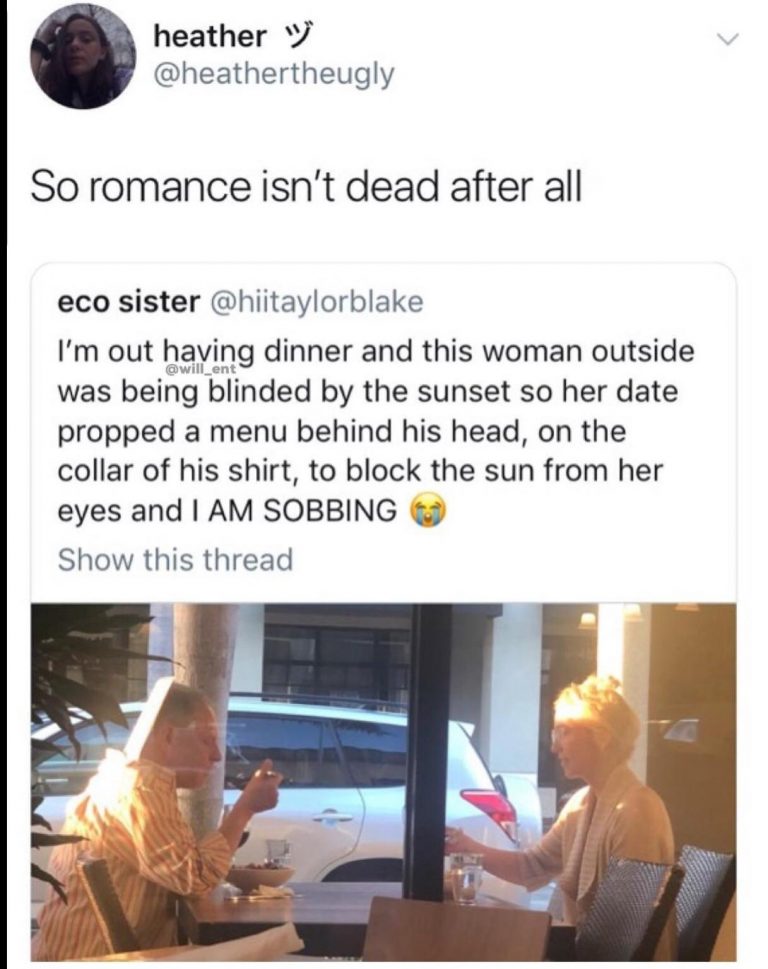The image size is (768, 969).
Task: Select the "So romance isn't dead" tweet text
Action: (x=306, y=187)
